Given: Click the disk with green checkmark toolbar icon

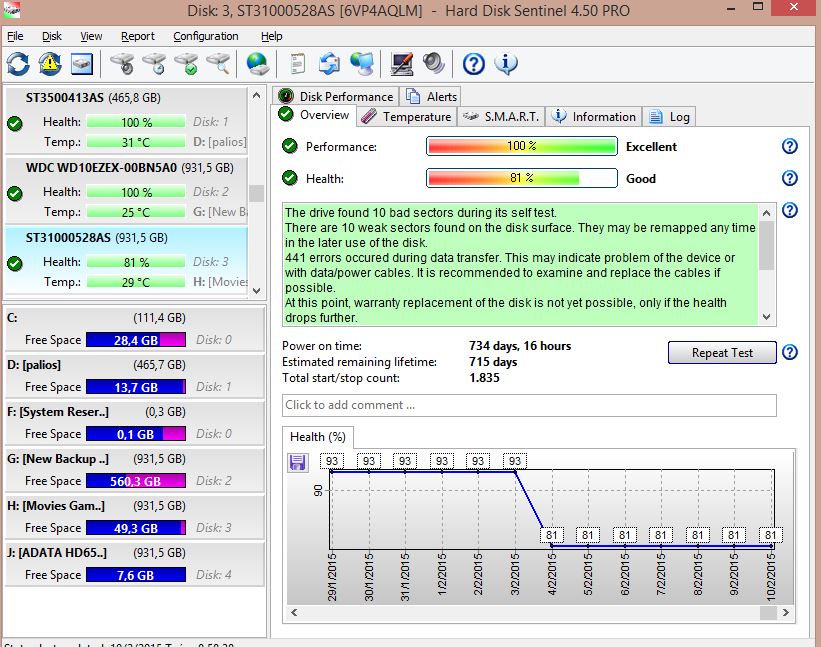Looking at the screenshot, I should pyautogui.click(x=186, y=64).
